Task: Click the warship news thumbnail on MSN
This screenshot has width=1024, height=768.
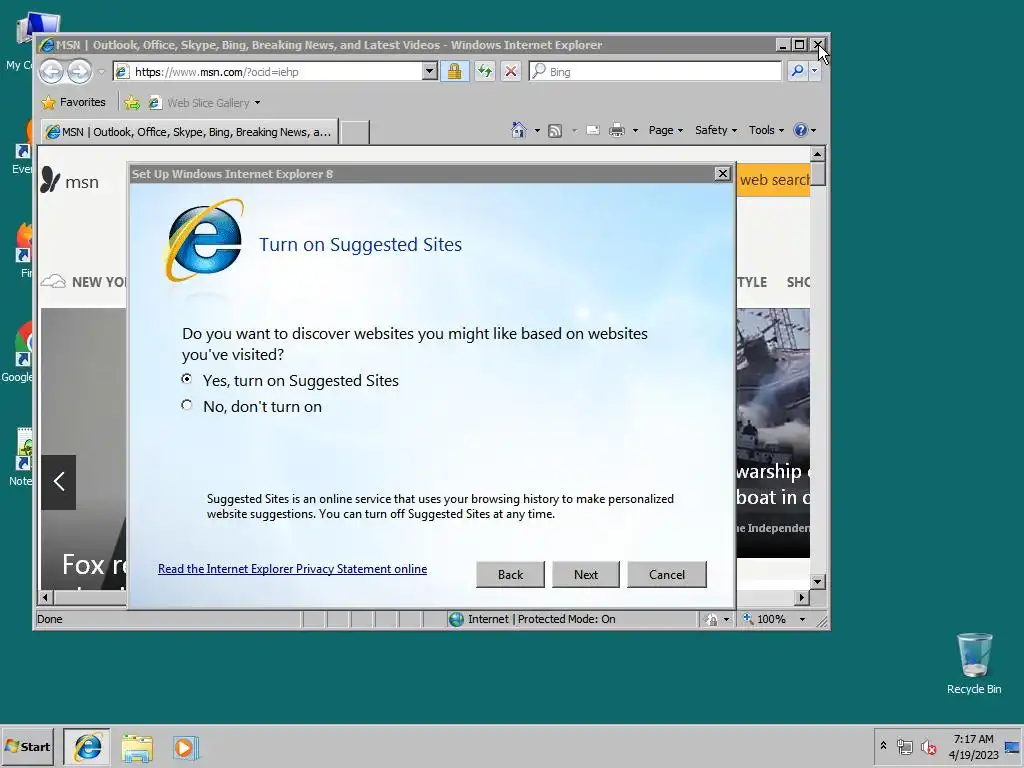Action: 773,433
